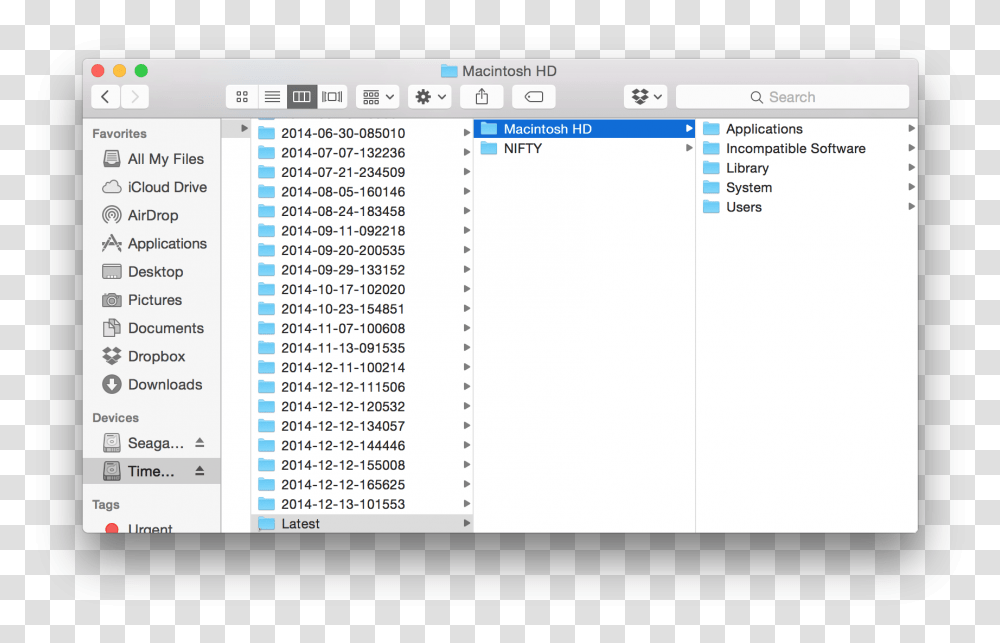Open AirDrop in the sidebar
Image resolution: width=1000 pixels, height=643 pixels.
(152, 215)
